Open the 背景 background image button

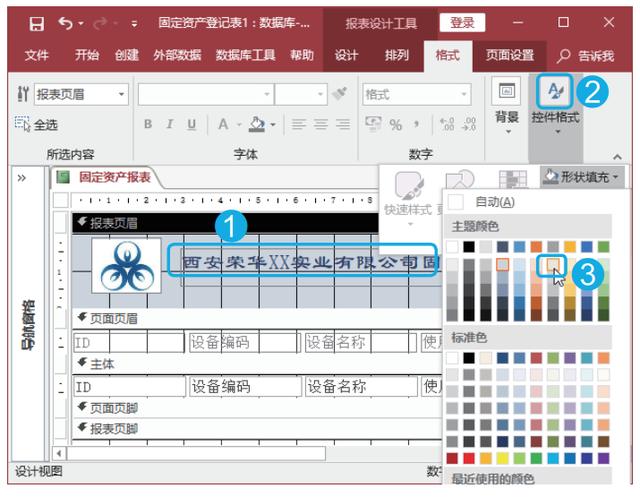[x=507, y=106]
